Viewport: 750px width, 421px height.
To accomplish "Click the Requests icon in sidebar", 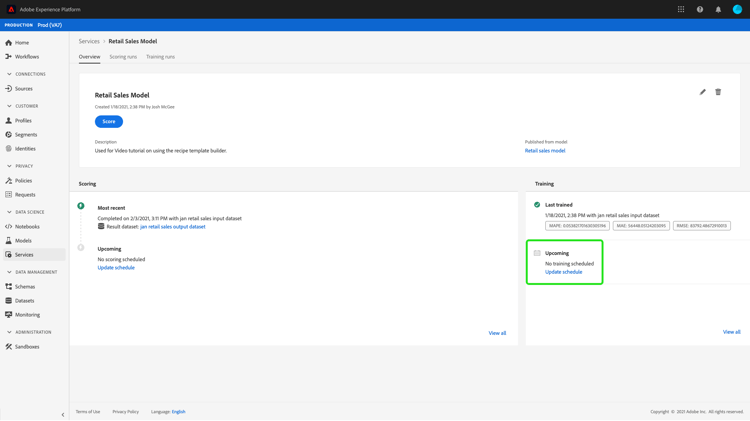I will 9,194.
